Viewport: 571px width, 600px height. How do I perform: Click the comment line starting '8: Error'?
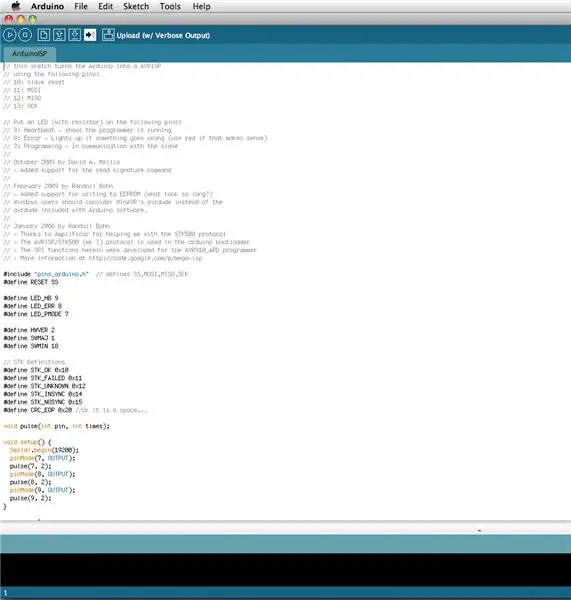[135, 138]
